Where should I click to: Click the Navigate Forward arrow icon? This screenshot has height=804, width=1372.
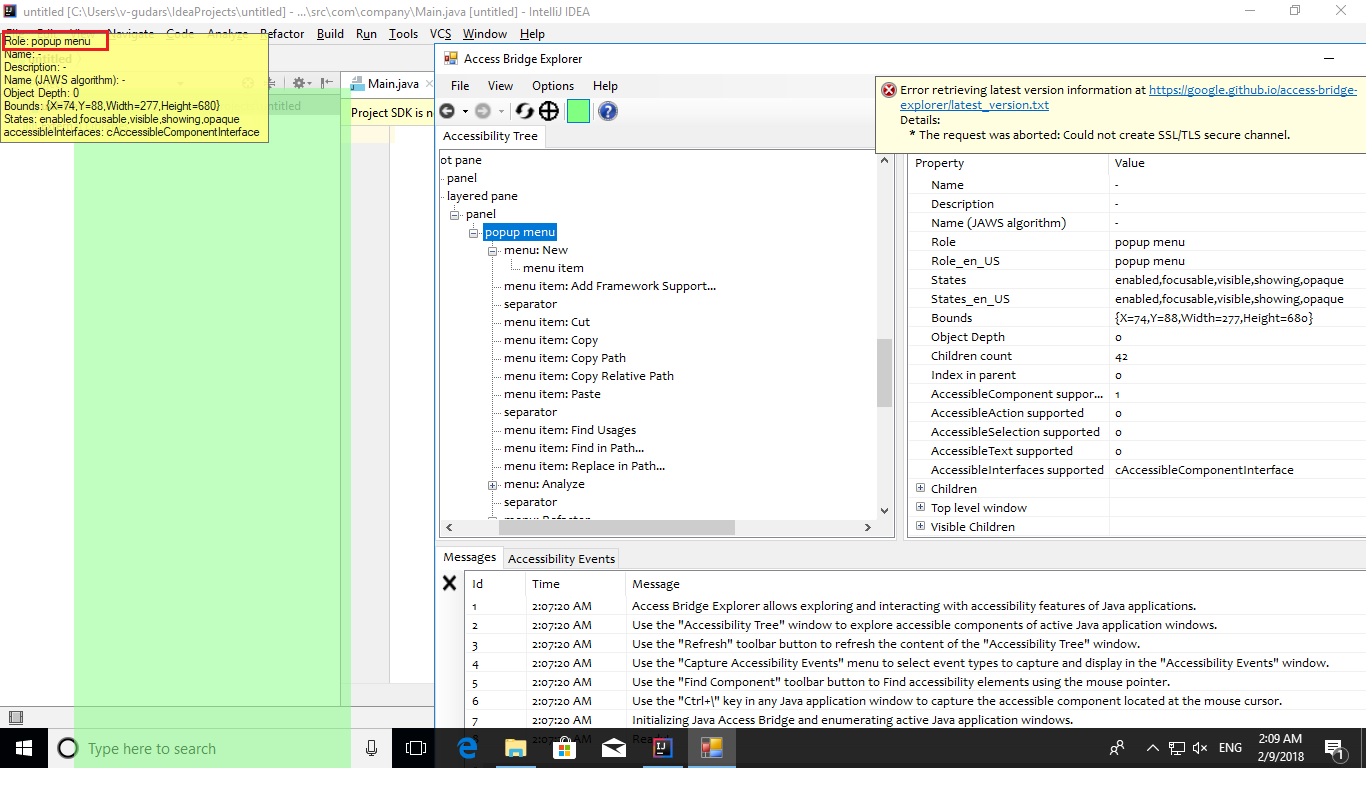(x=483, y=111)
